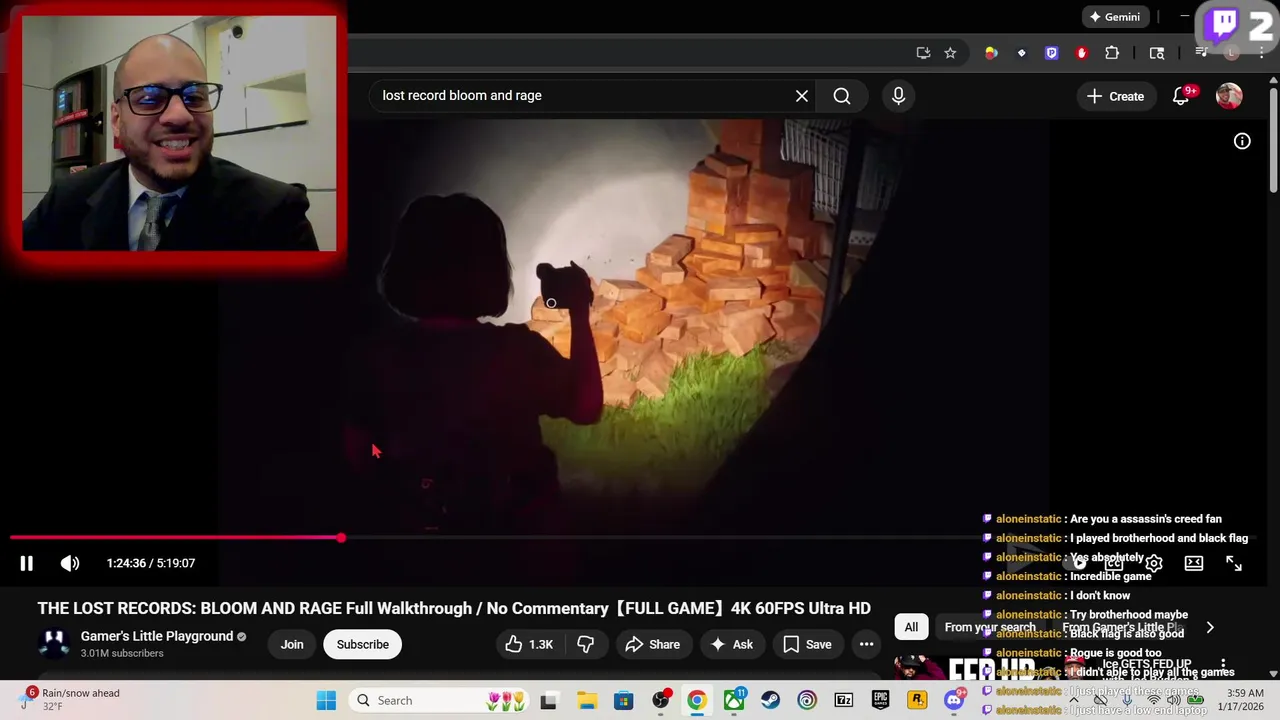This screenshot has height=720, width=1280.
Task: Switch to theater mode
Action: 1194,563
